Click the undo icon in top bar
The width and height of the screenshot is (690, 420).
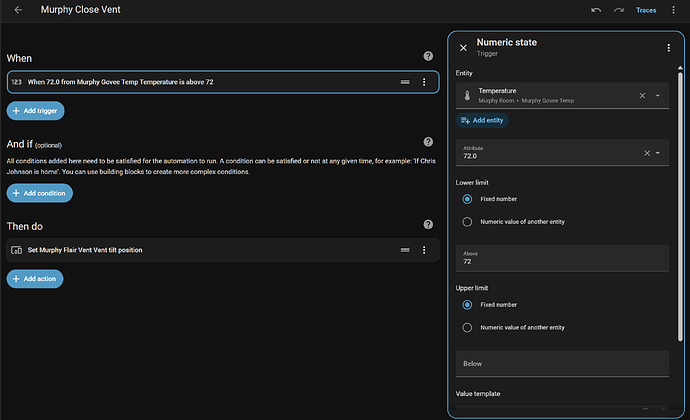(x=596, y=10)
